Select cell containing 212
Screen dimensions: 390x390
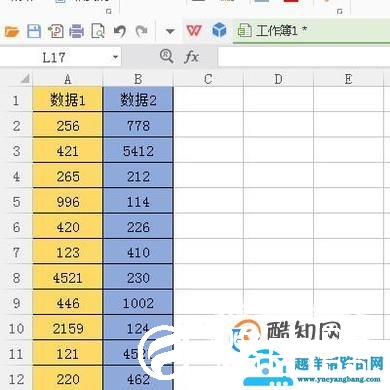[138, 176]
